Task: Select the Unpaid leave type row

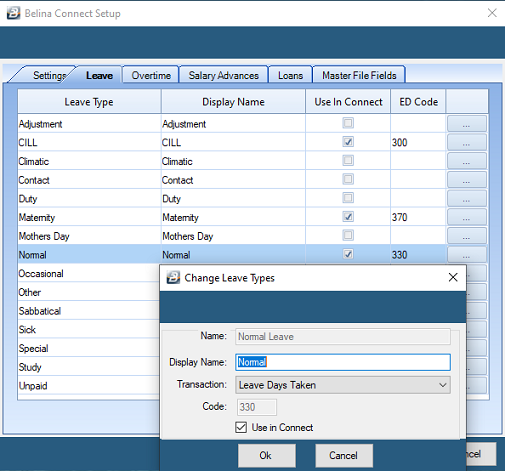Action: pyautogui.click(x=89, y=386)
